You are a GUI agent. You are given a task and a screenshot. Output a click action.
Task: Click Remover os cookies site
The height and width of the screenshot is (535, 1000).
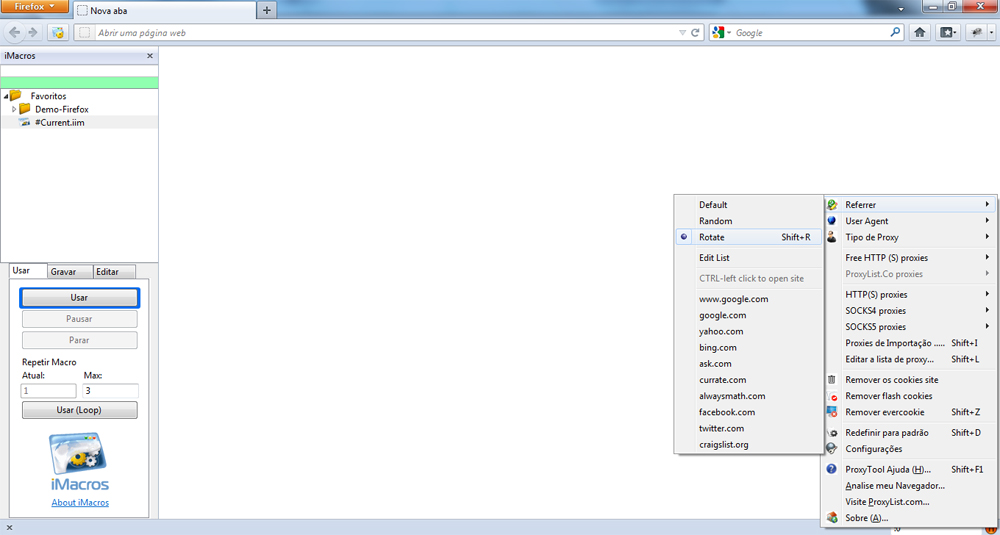click(909, 379)
